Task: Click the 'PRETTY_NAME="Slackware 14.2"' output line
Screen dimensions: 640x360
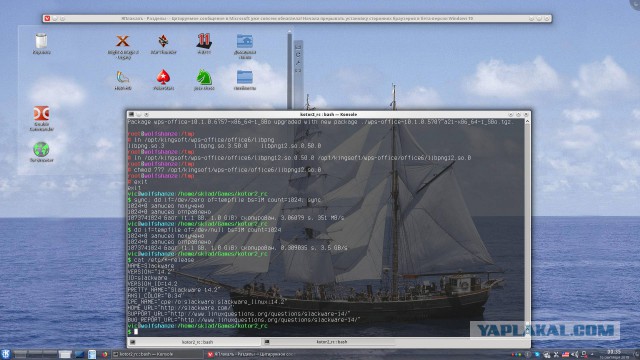Action: 174,289
